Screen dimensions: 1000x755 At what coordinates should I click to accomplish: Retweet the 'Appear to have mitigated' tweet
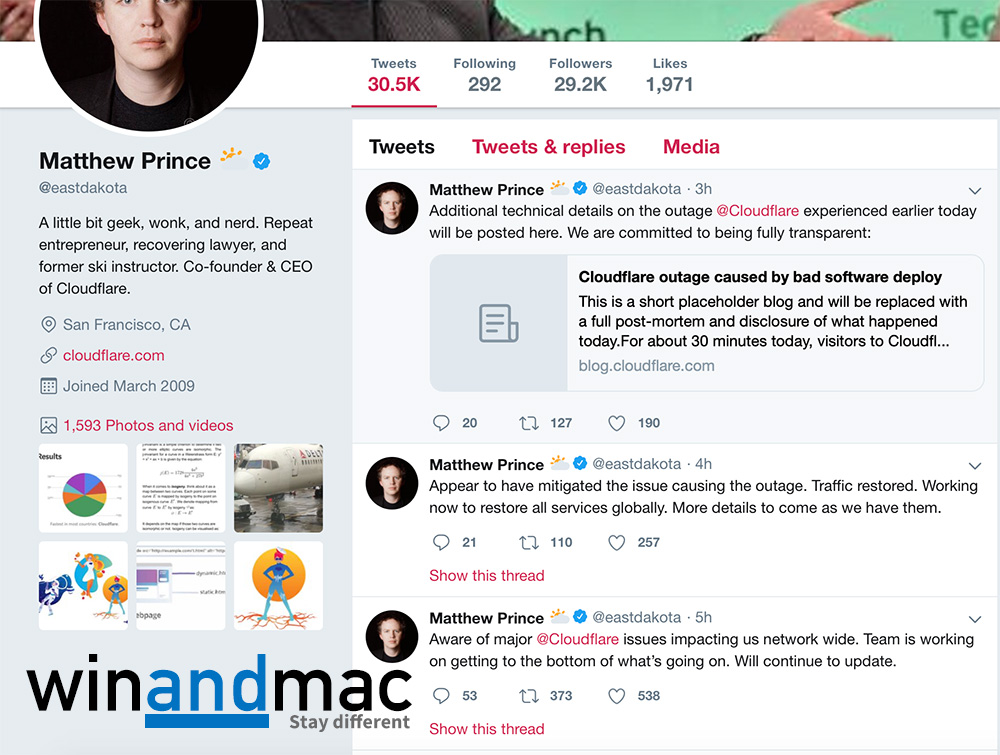(529, 542)
